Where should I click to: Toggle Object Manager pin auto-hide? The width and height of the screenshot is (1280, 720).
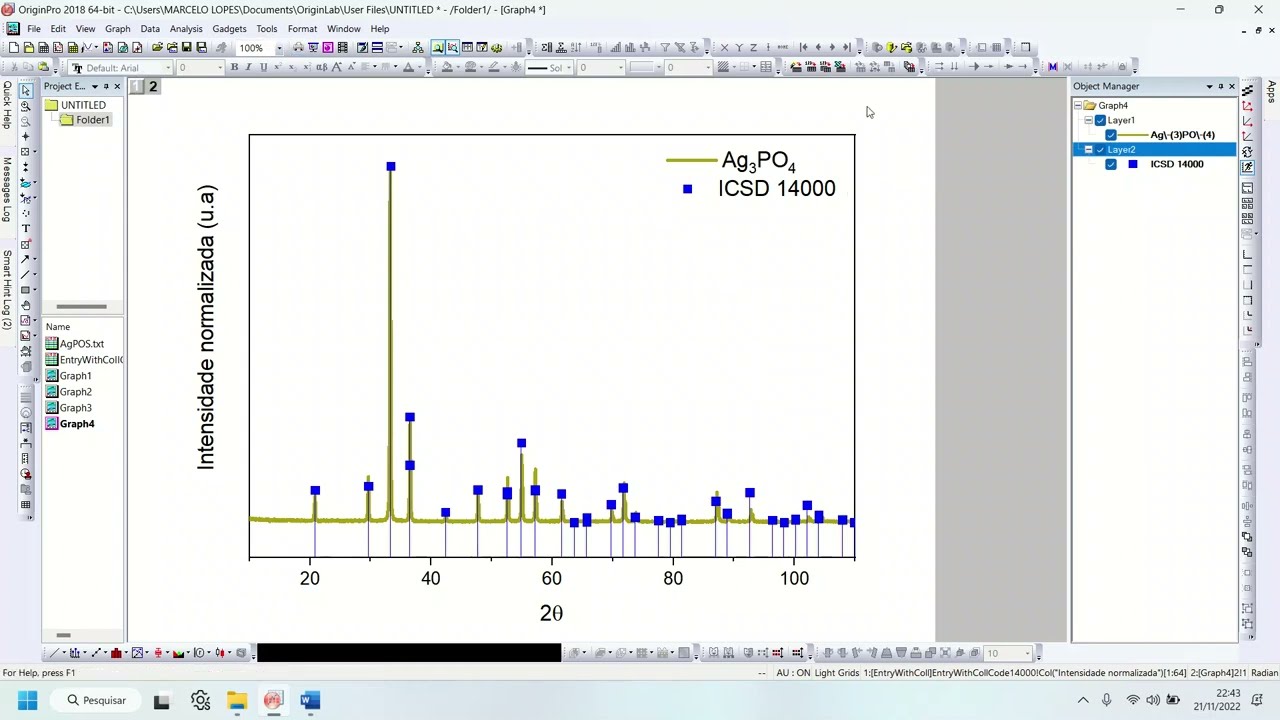pos(1220,86)
